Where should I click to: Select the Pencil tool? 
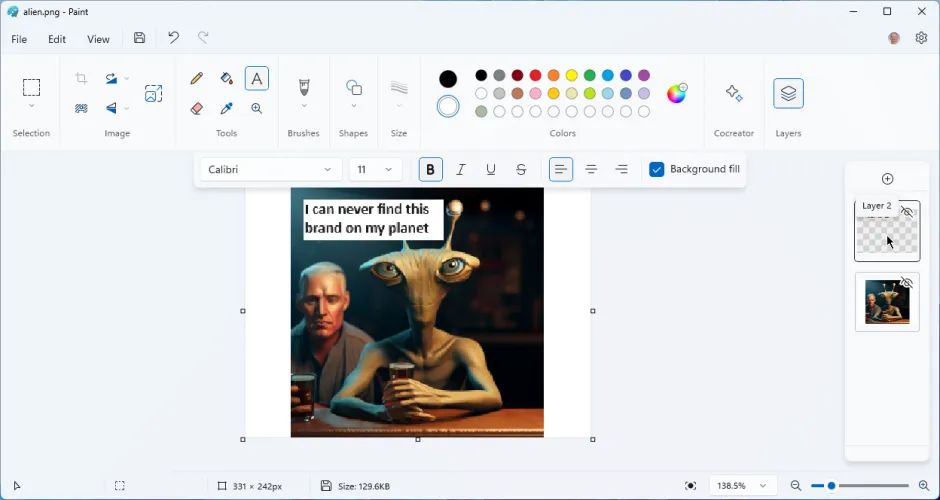(197, 79)
